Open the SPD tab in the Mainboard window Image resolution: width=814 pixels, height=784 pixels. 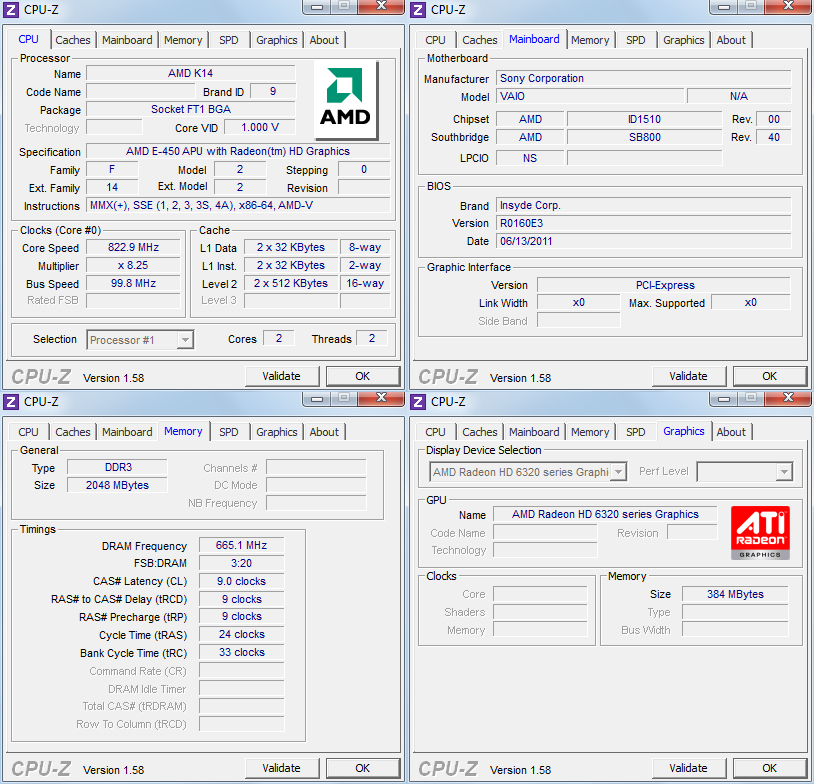(x=635, y=40)
